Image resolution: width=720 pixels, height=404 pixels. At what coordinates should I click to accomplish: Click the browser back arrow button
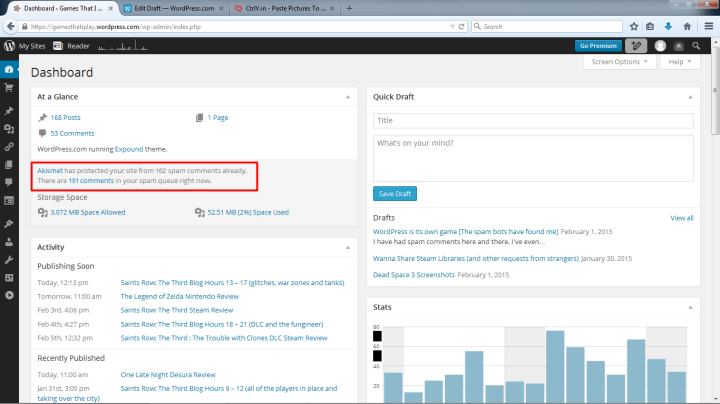click(x=11, y=27)
